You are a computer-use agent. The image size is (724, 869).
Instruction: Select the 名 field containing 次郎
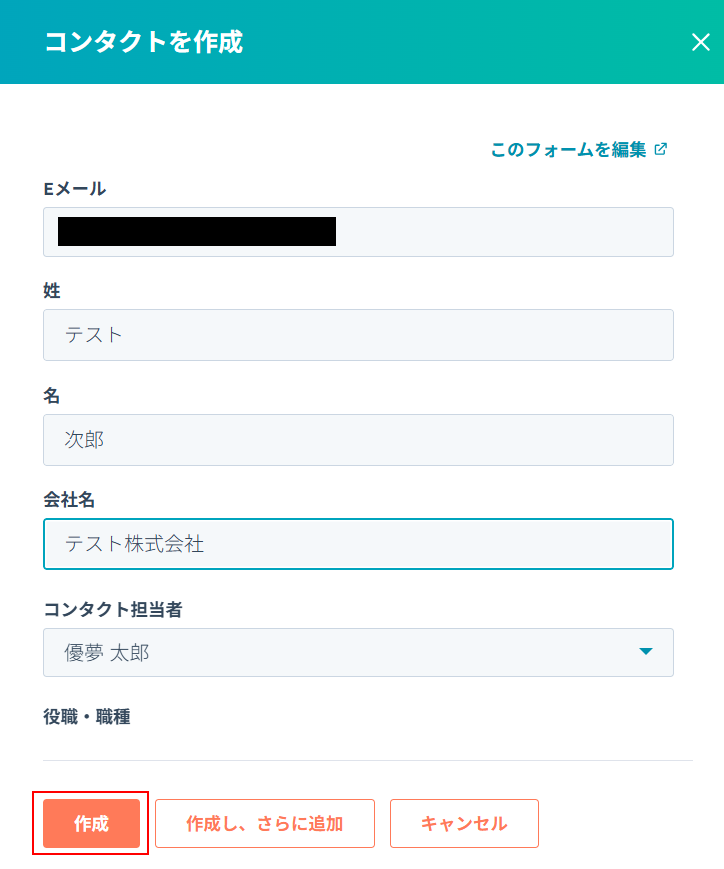coord(358,440)
